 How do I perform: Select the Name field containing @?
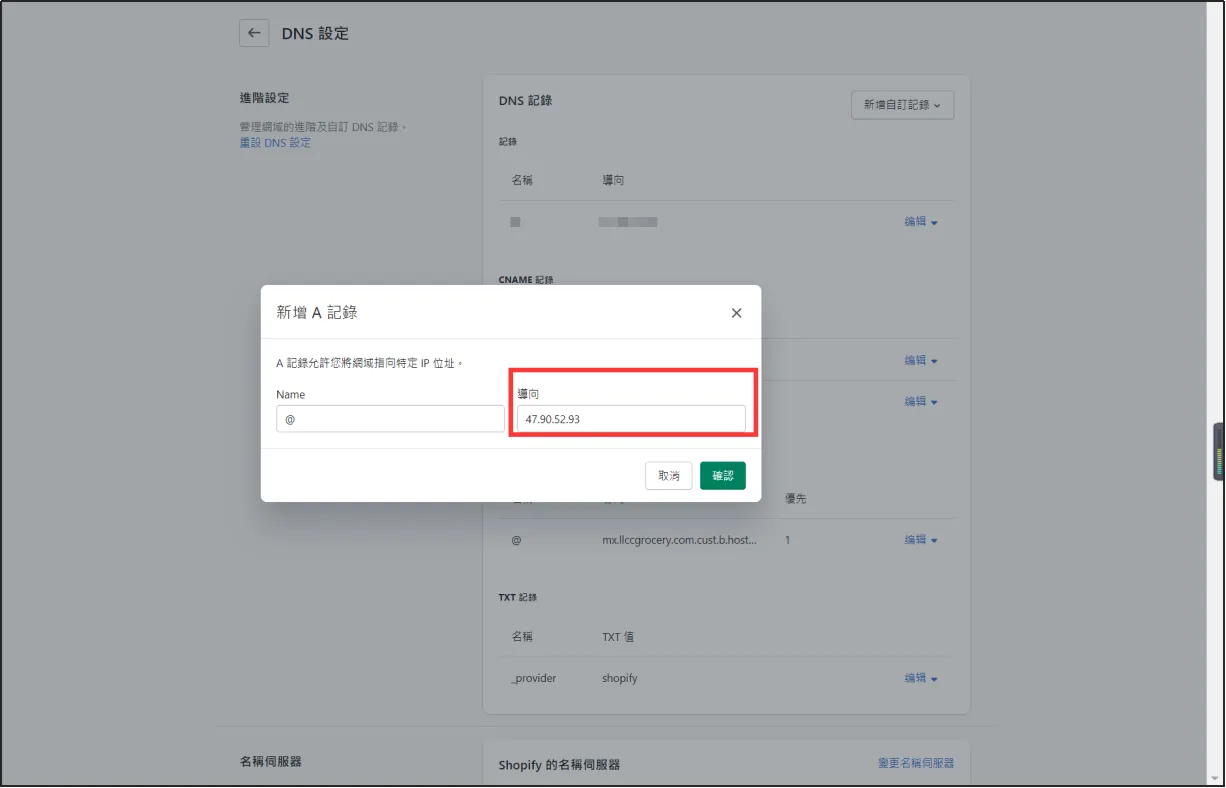coord(390,418)
